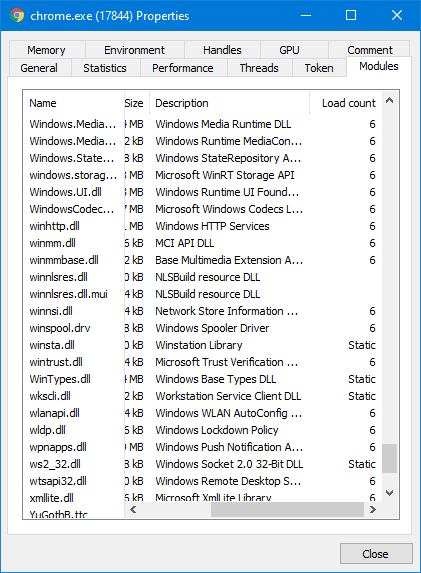Click the MCI API DLL description

[185, 243]
